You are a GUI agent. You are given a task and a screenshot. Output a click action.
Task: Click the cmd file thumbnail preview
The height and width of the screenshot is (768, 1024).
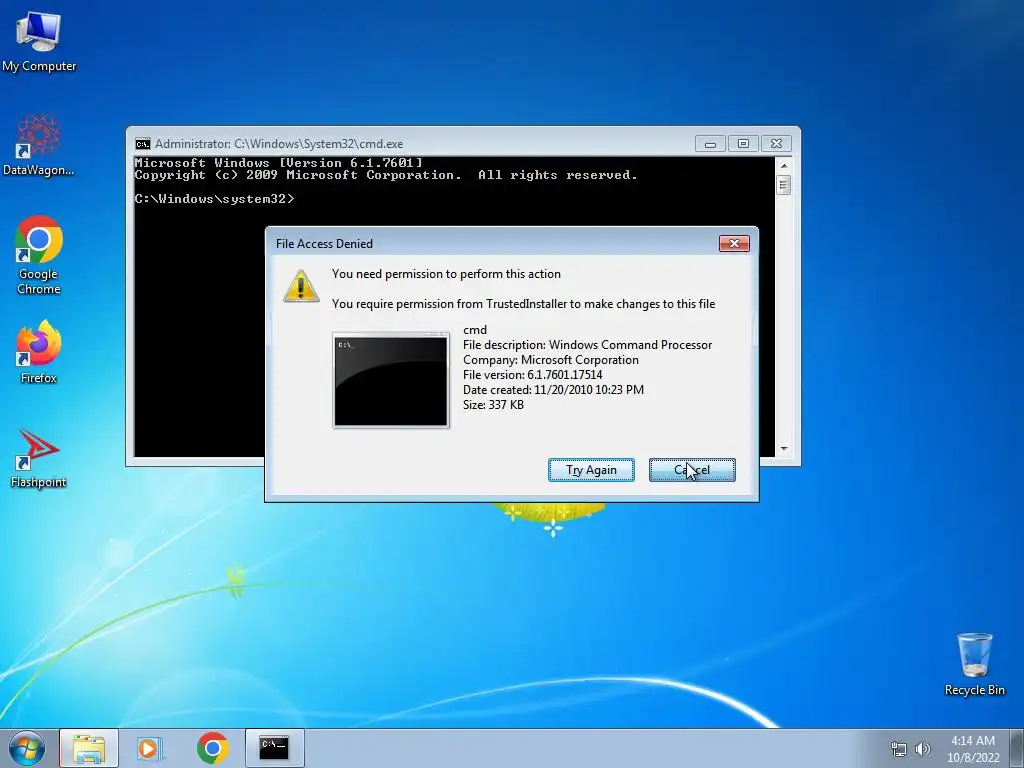391,381
